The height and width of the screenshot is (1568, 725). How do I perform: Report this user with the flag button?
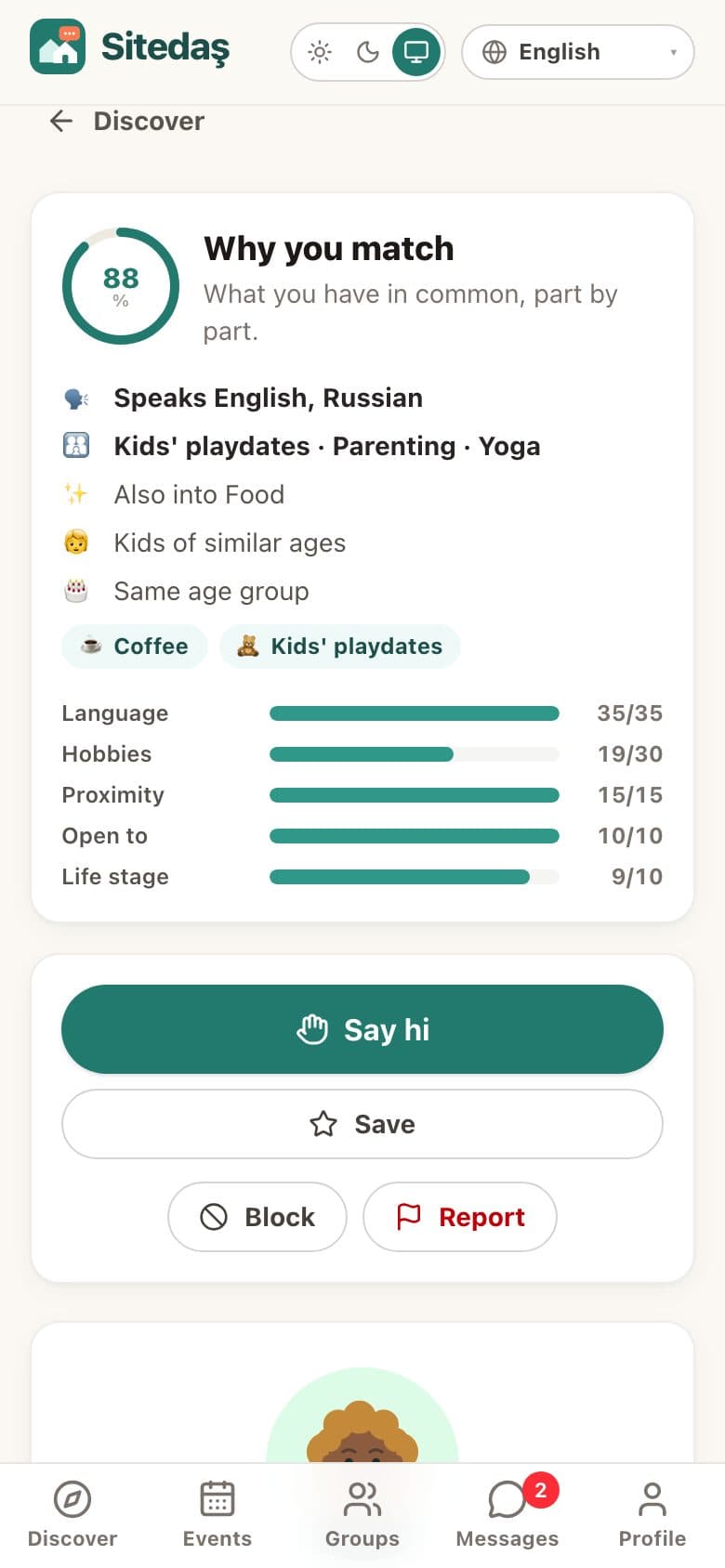(460, 1217)
